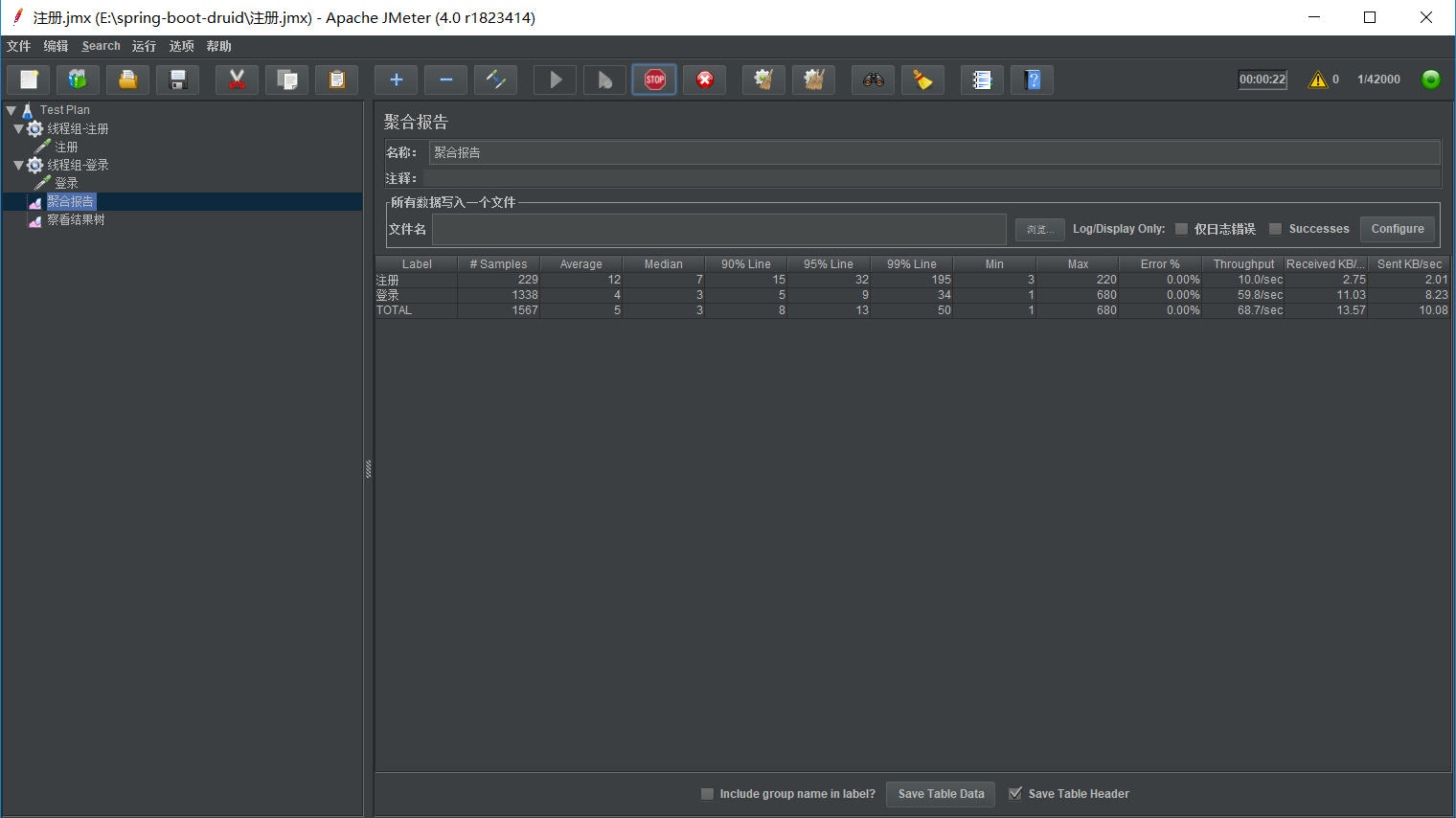Click the Cut scissors icon
The width and height of the screenshot is (1456, 818).
238,80
